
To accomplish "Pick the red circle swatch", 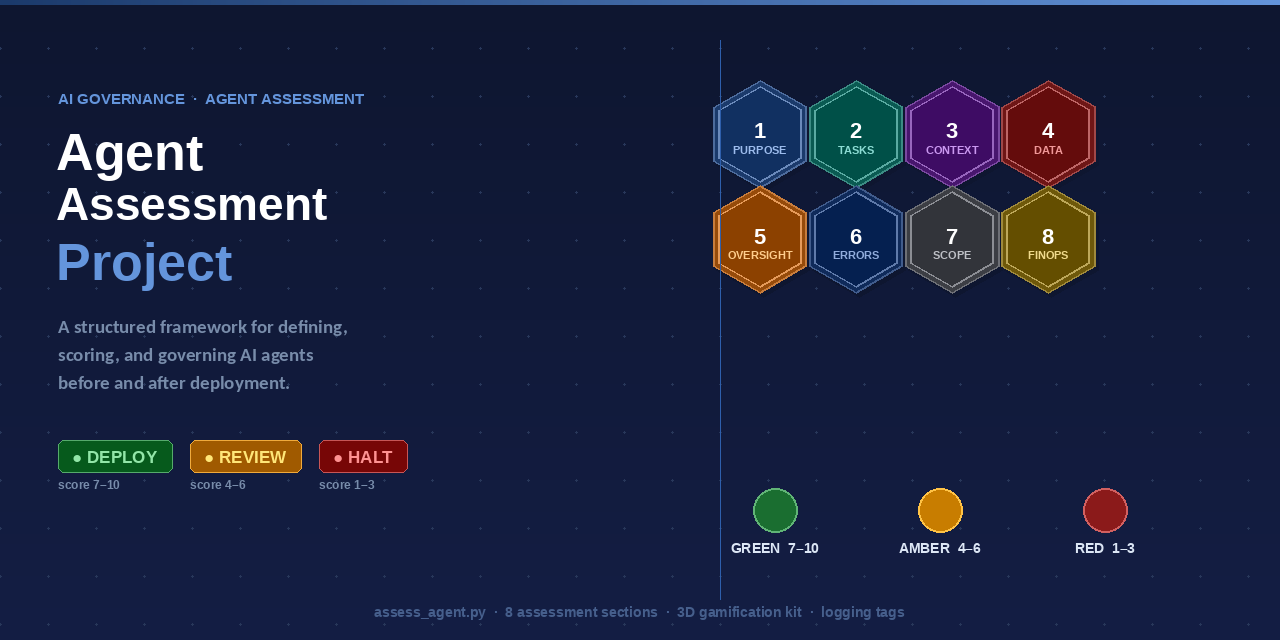I will tap(1105, 510).
